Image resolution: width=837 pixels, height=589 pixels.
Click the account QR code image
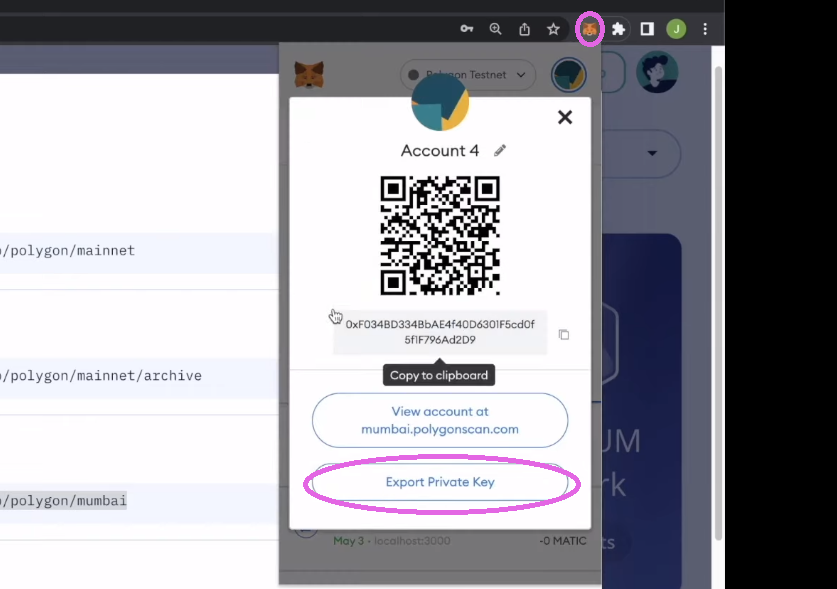(440, 235)
